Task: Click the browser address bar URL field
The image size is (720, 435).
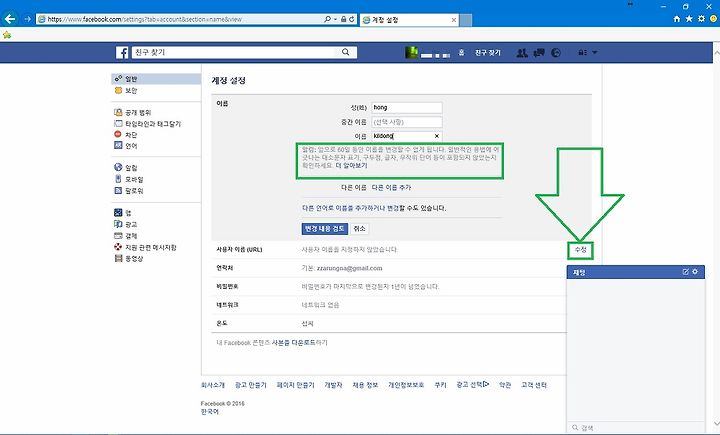Action: 179,19
